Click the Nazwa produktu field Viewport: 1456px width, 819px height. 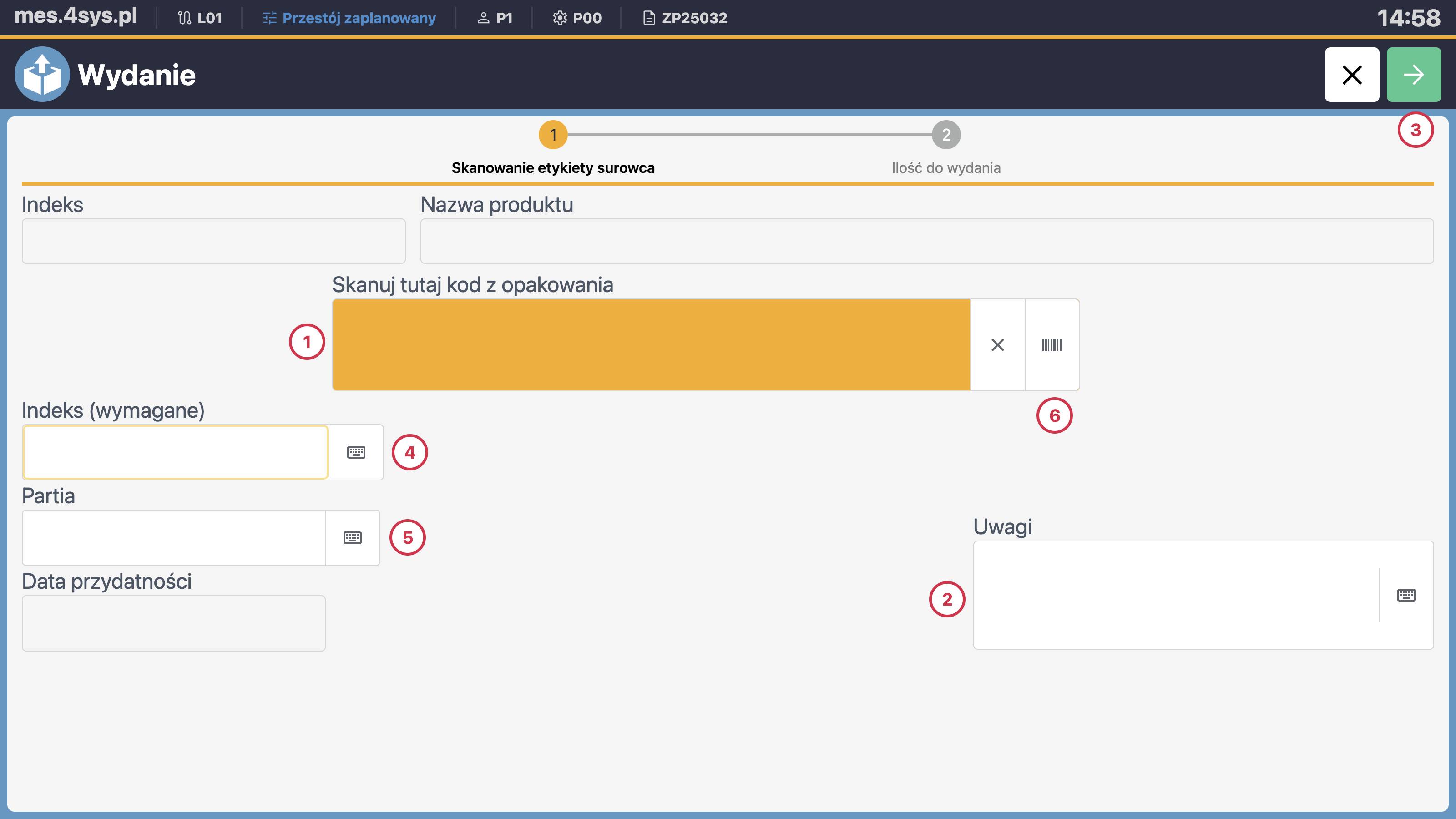(x=927, y=241)
